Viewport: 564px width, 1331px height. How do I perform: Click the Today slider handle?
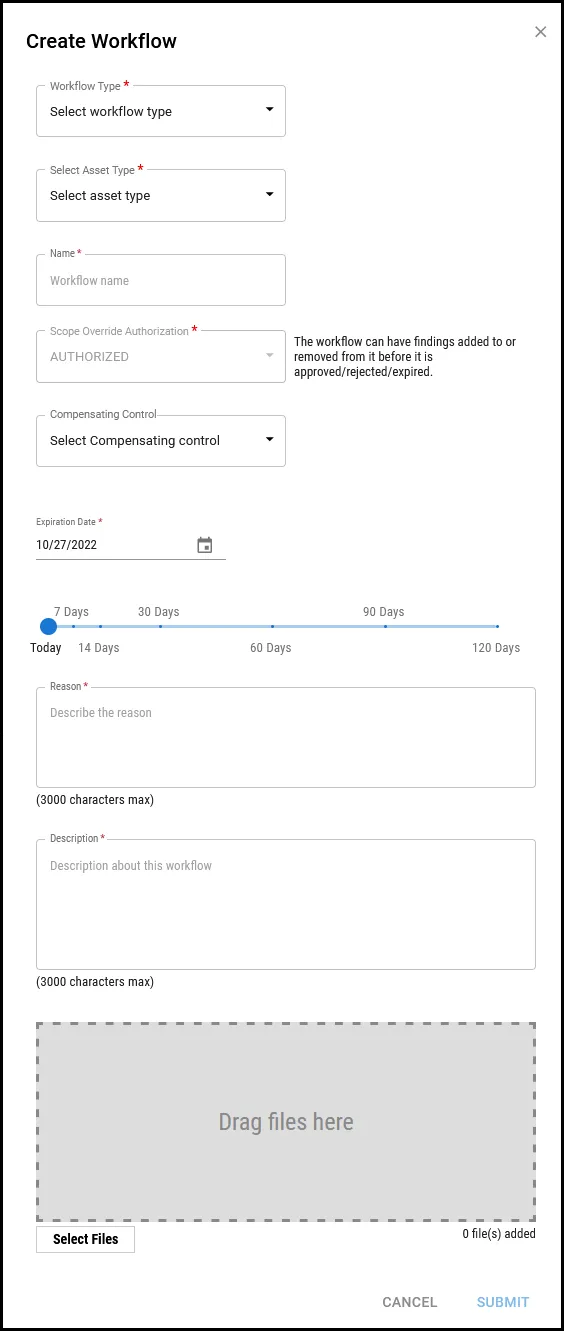(48, 627)
